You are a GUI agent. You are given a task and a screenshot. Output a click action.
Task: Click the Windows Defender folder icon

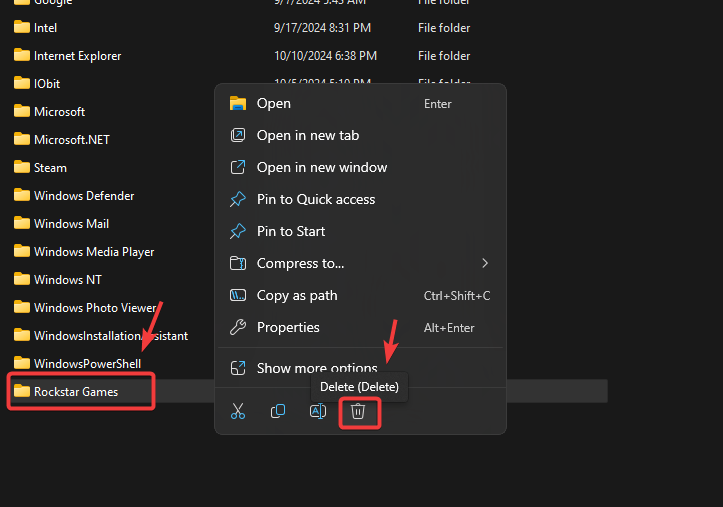point(21,195)
